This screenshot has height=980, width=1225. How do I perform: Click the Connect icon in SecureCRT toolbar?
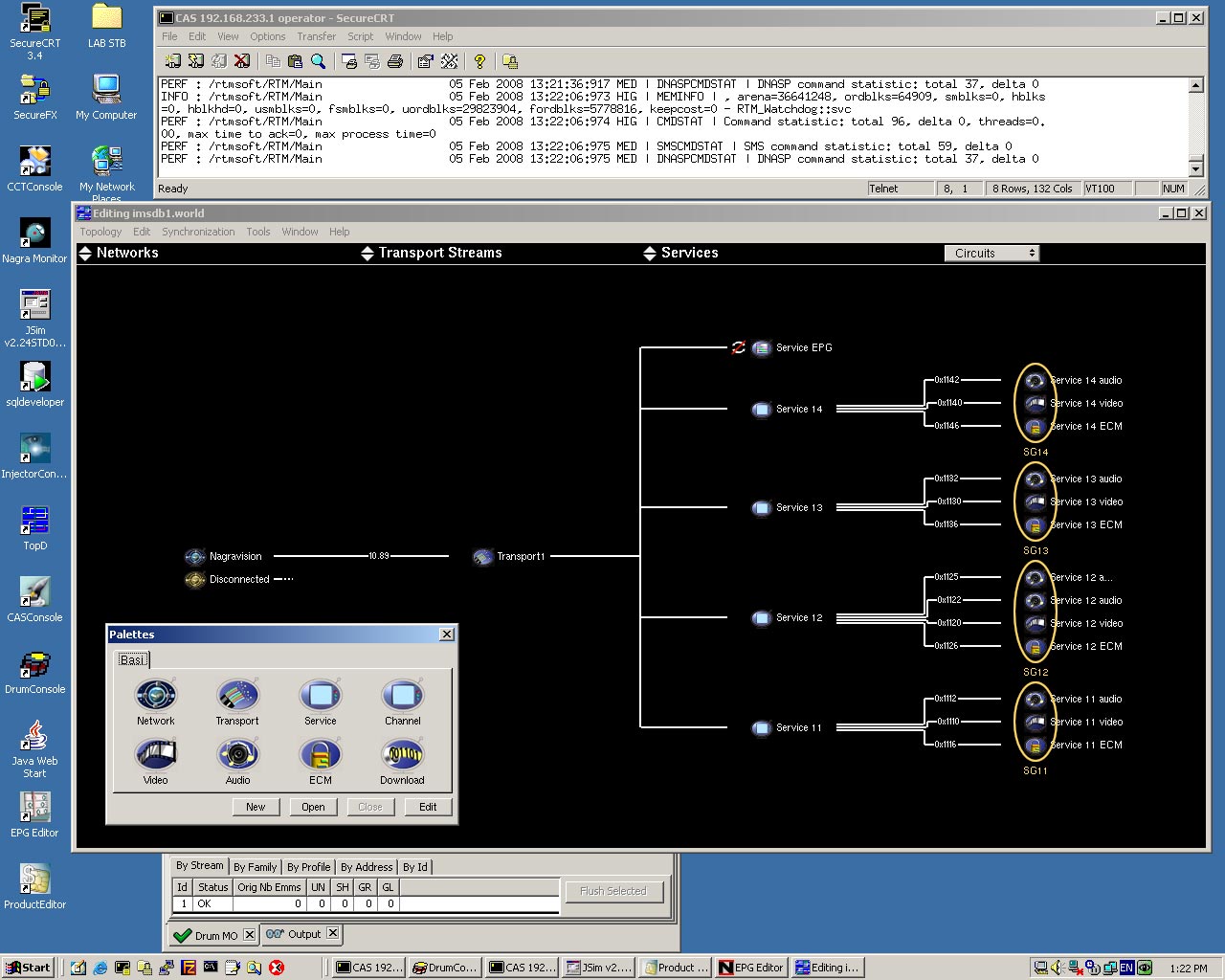172,61
